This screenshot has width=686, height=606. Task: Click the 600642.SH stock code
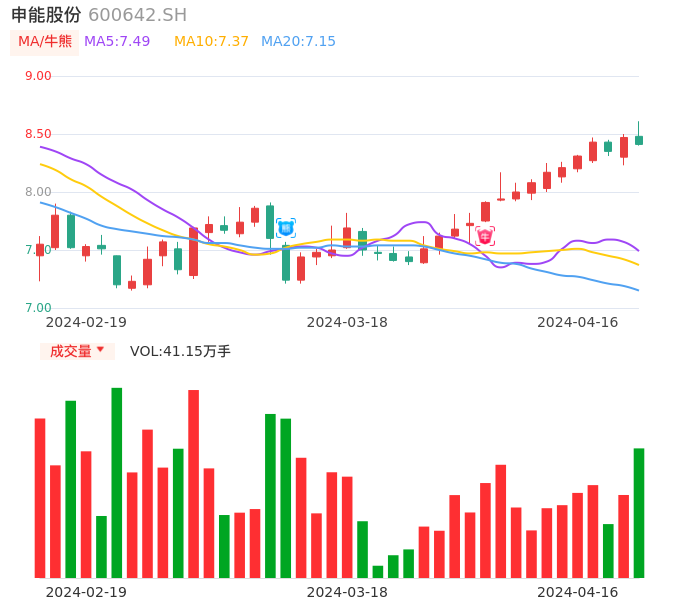tap(137, 15)
